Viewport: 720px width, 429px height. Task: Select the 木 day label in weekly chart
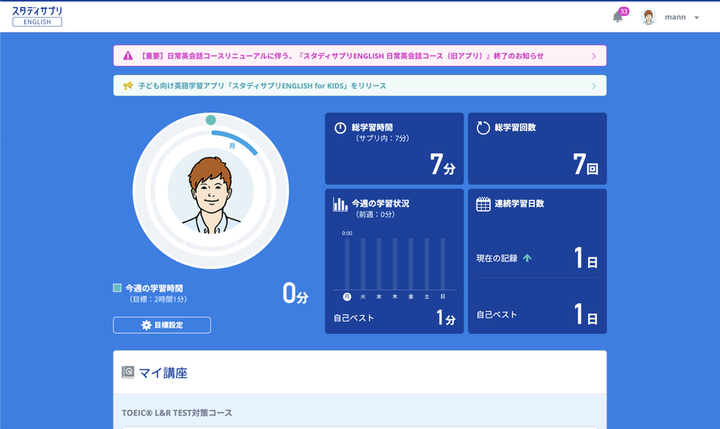(395, 297)
